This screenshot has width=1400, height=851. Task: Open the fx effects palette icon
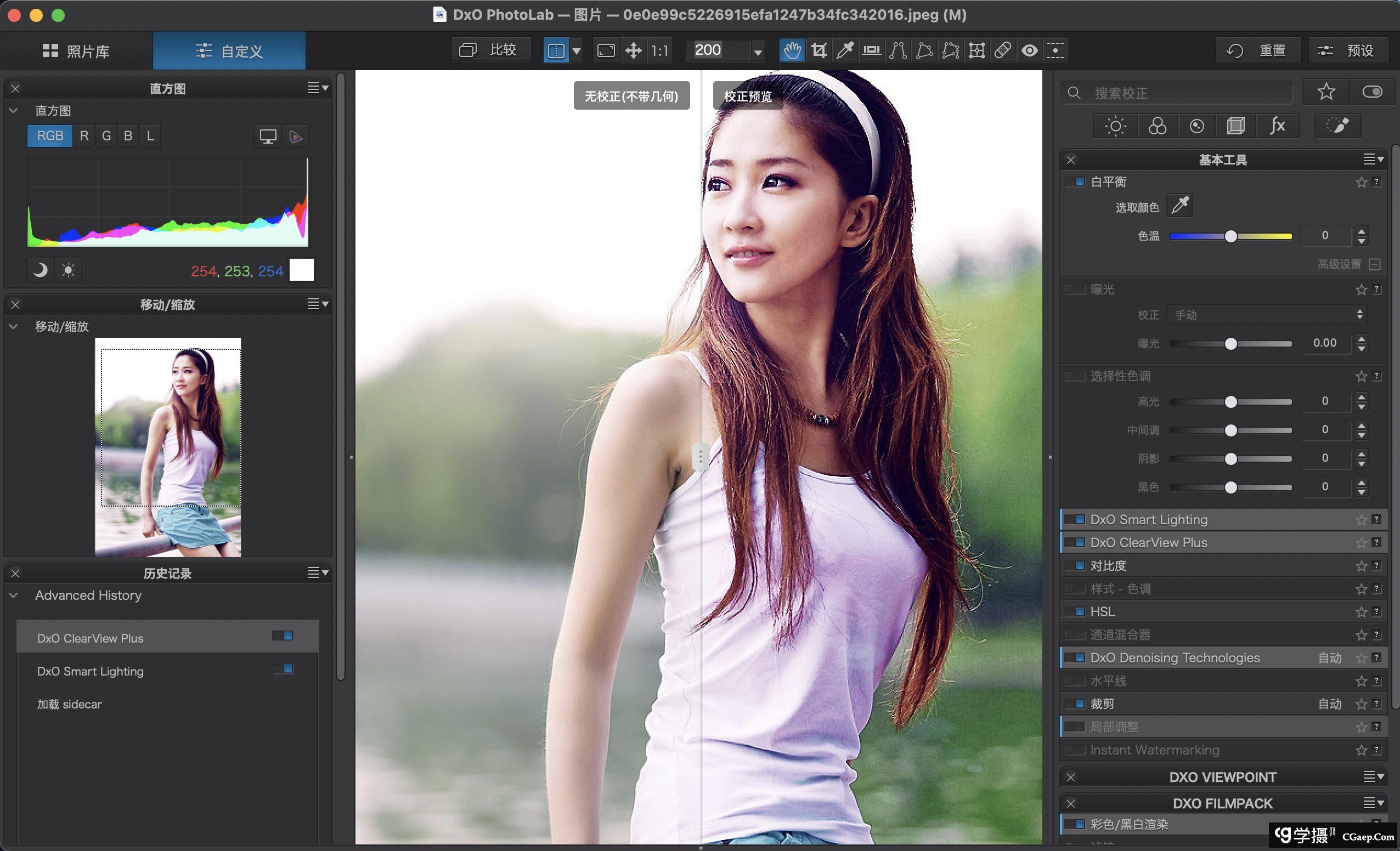tap(1277, 126)
